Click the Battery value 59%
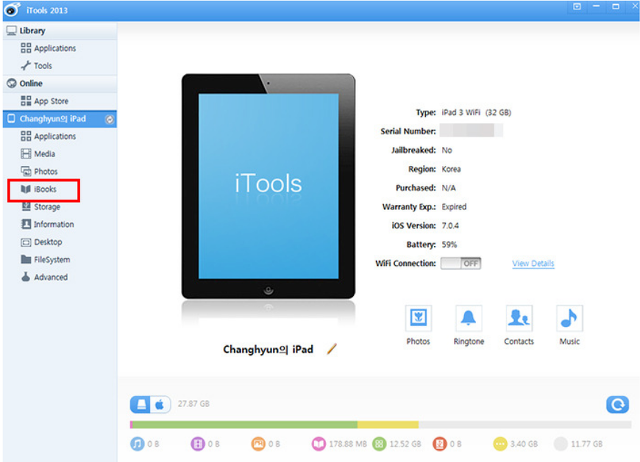The width and height of the screenshot is (640, 462). (449, 244)
